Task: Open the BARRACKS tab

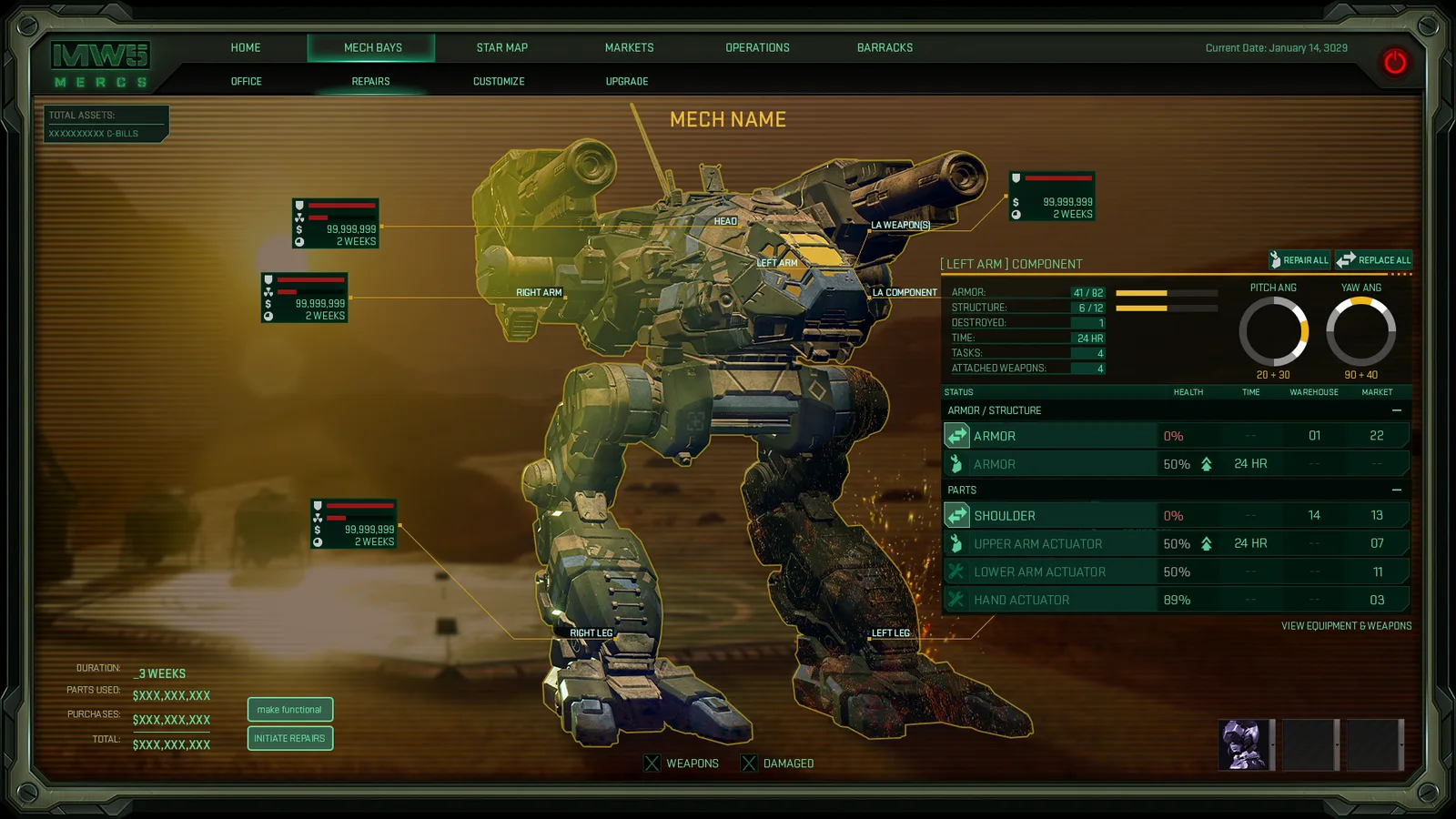Action: (885, 47)
